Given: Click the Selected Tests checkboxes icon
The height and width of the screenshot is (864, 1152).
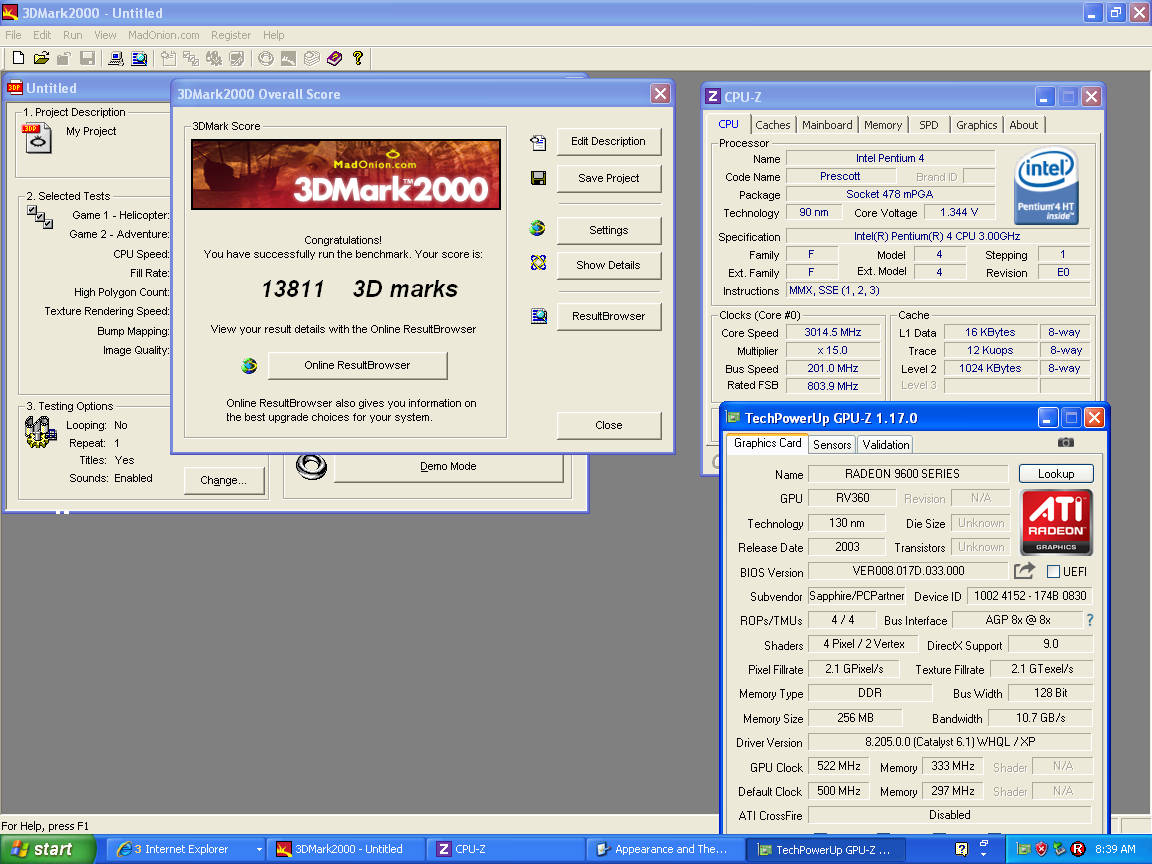Looking at the screenshot, I should tap(40, 217).
